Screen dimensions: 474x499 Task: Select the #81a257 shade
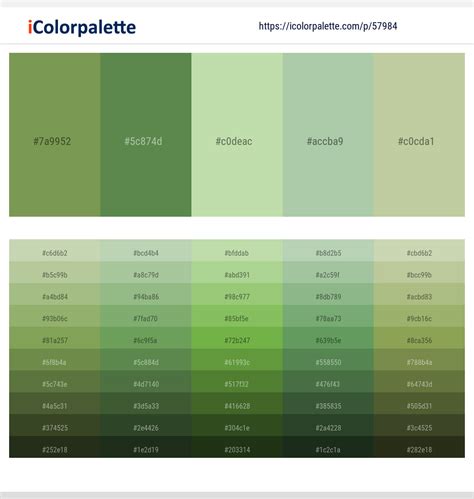coord(55,338)
